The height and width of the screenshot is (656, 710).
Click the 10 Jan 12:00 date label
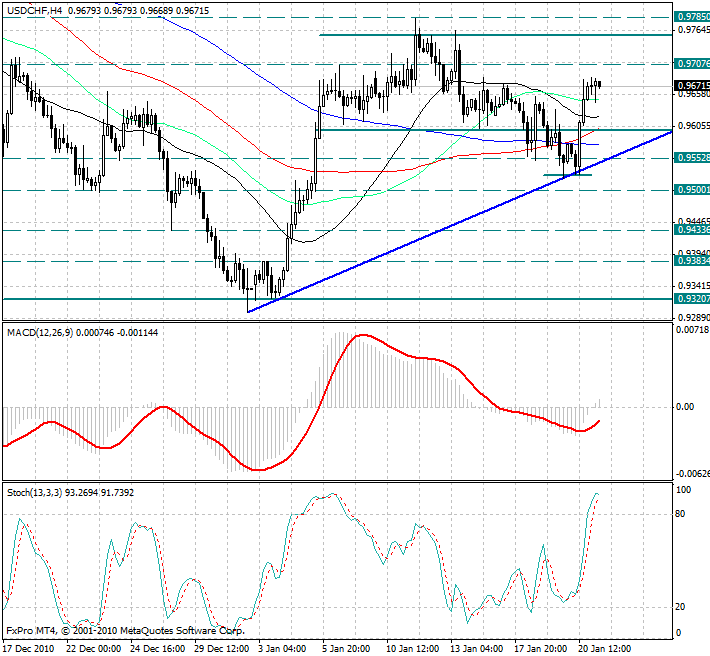click(x=413, y=649)
